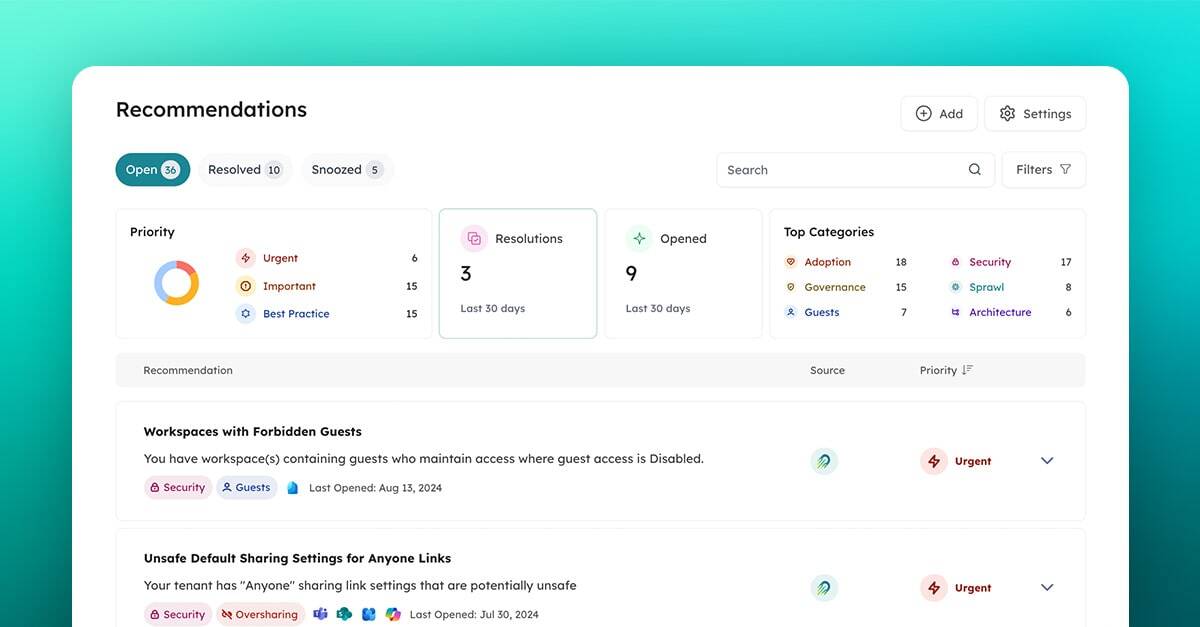Screen dimensions: 1200x627
Task: Click the priority donut chart
Action: point(176,283)
